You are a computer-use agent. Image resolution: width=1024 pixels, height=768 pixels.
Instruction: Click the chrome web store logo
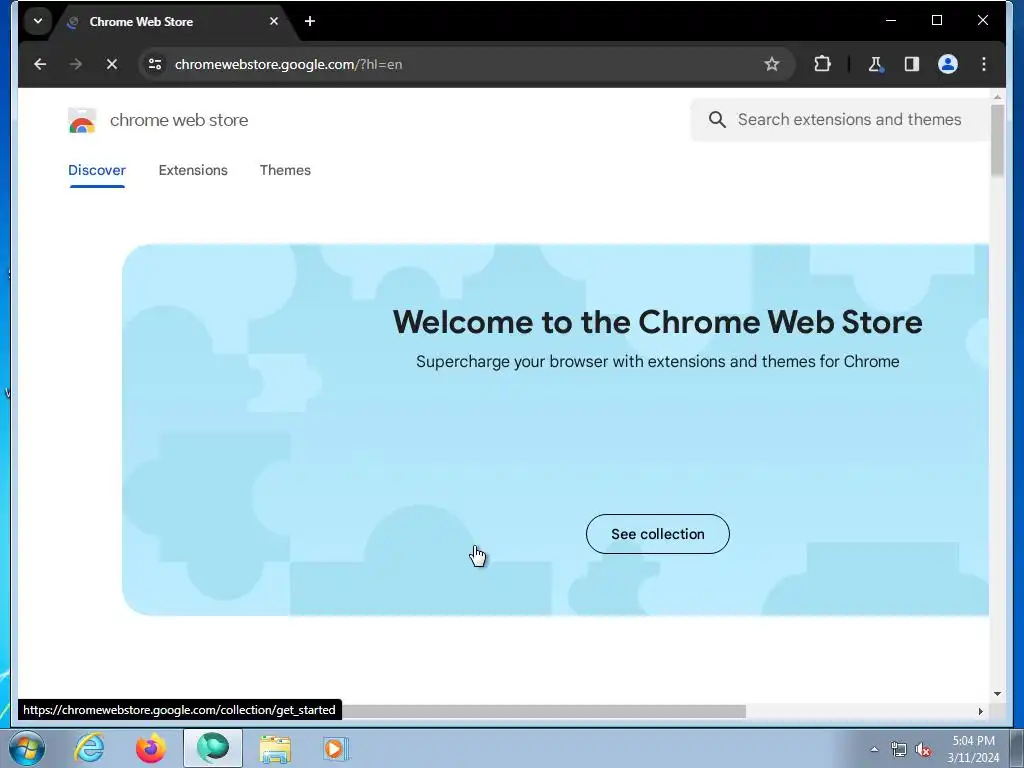[82, 120]
